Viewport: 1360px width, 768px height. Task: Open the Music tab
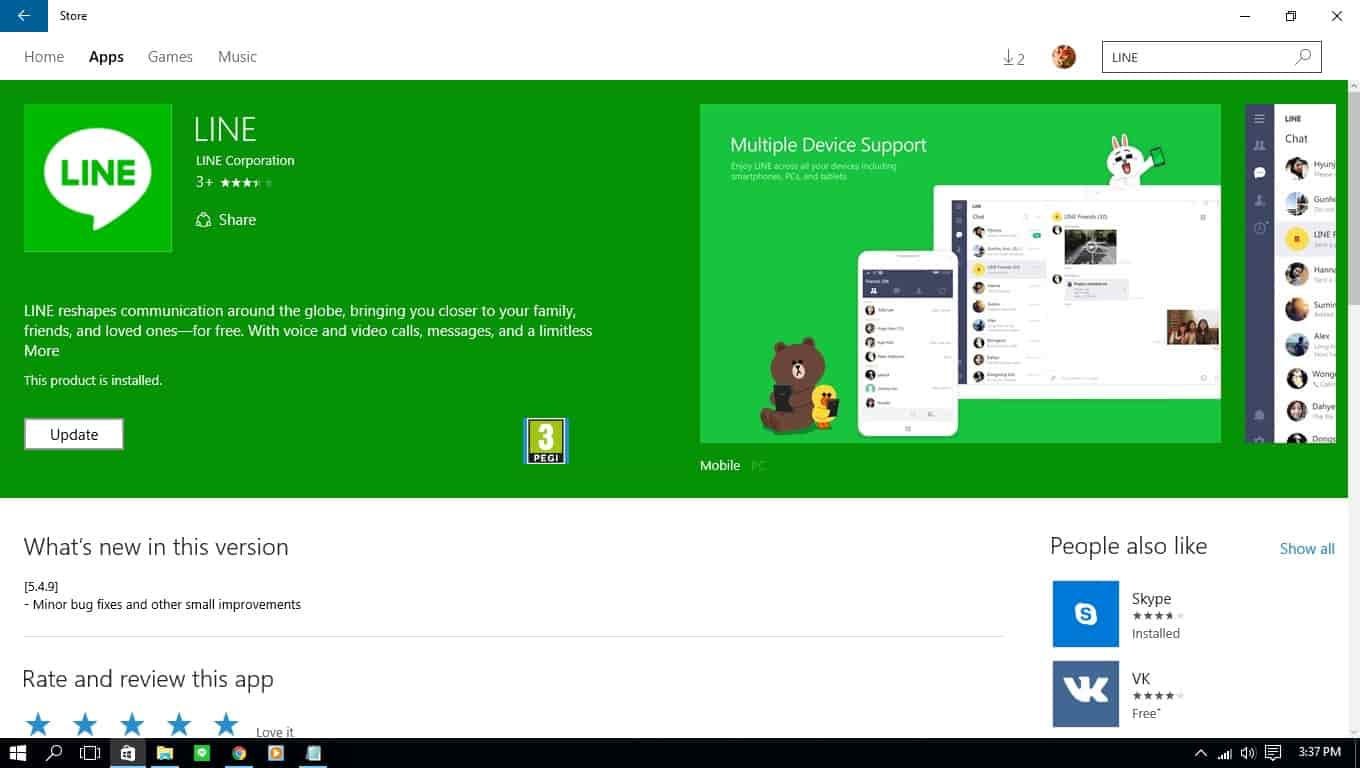237,57
